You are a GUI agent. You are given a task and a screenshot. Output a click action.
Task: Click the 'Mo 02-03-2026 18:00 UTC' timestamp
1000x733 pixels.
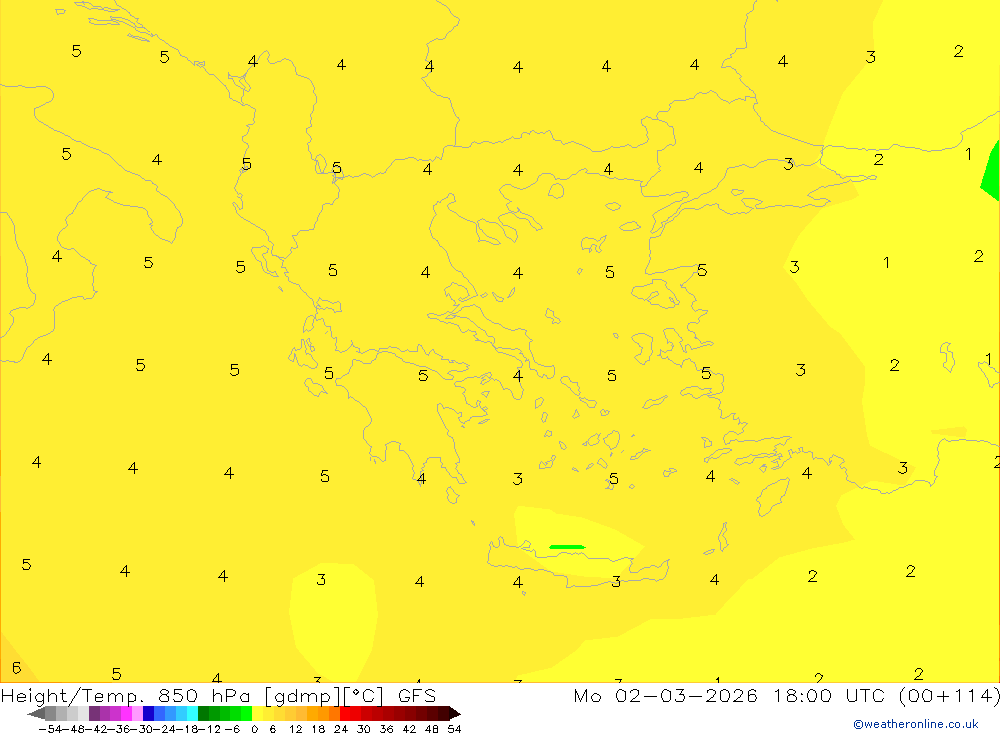click(732, 695)
